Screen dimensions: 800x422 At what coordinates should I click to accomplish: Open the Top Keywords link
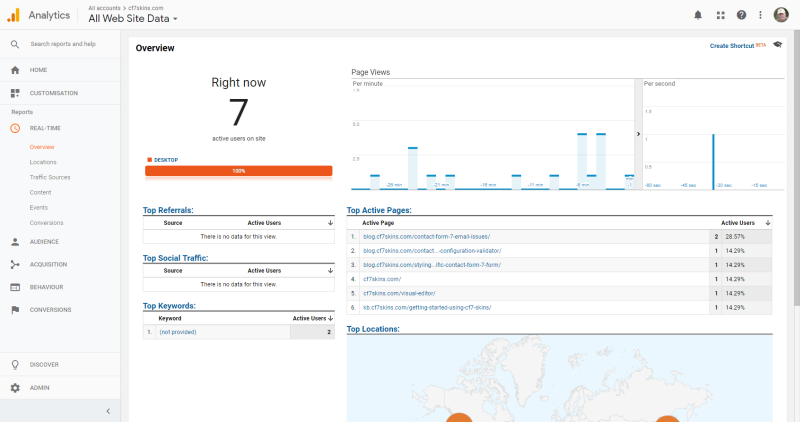pos(169,306)
